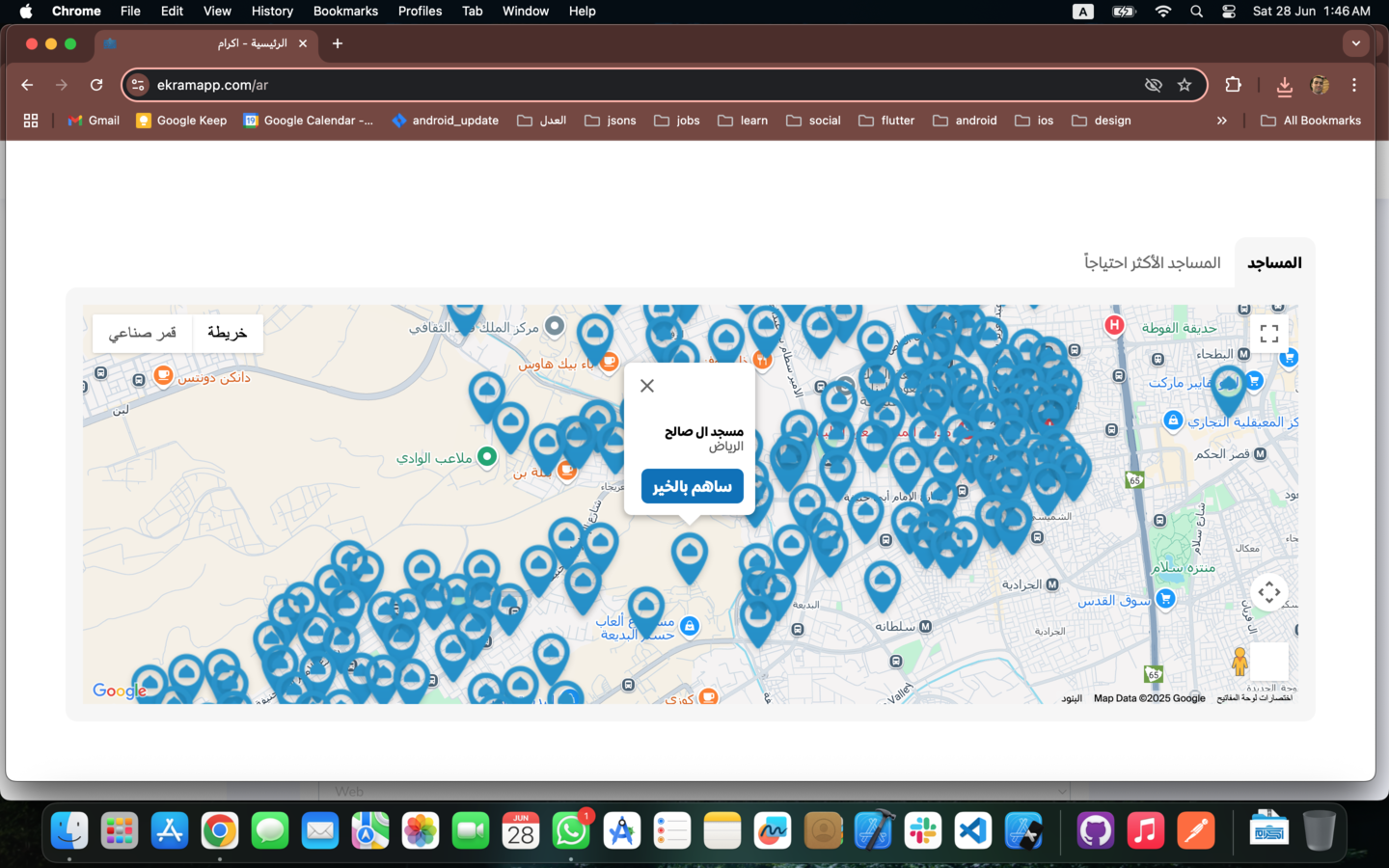Open the Google Calendar bookmark
Image resolution: width=1389 pixels, height=868 pixels.
(x=309, y=121)
